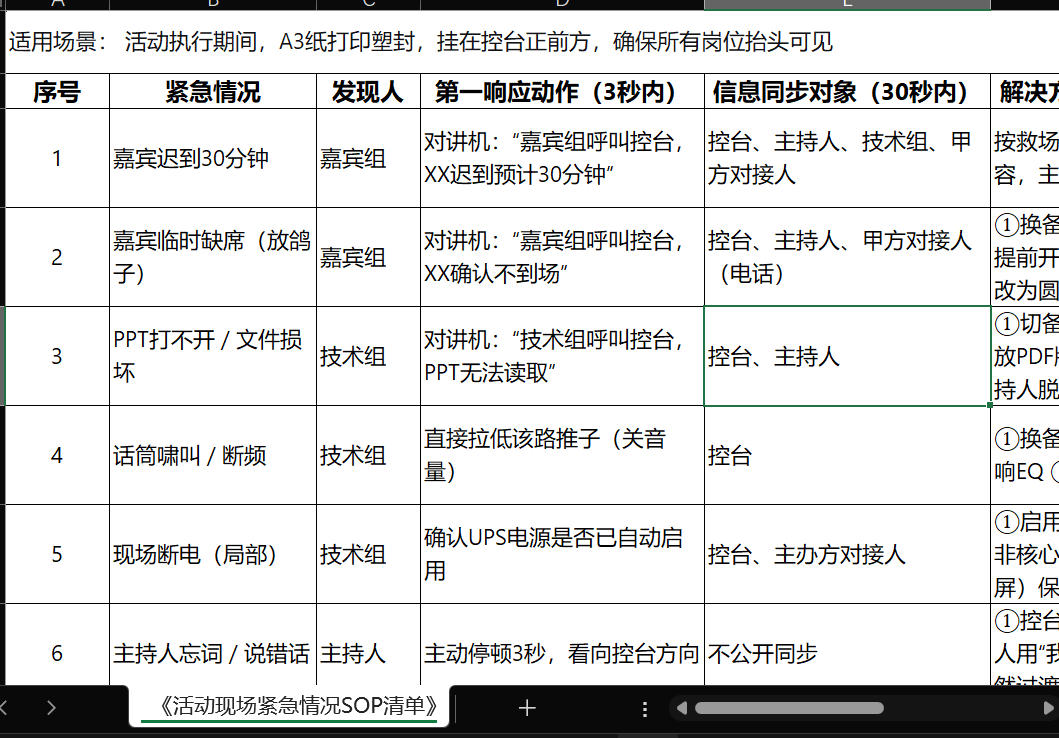This screenshot has width=1059, height=738.
Task: Select the 适用场景 description row
Action: point(532,42)
